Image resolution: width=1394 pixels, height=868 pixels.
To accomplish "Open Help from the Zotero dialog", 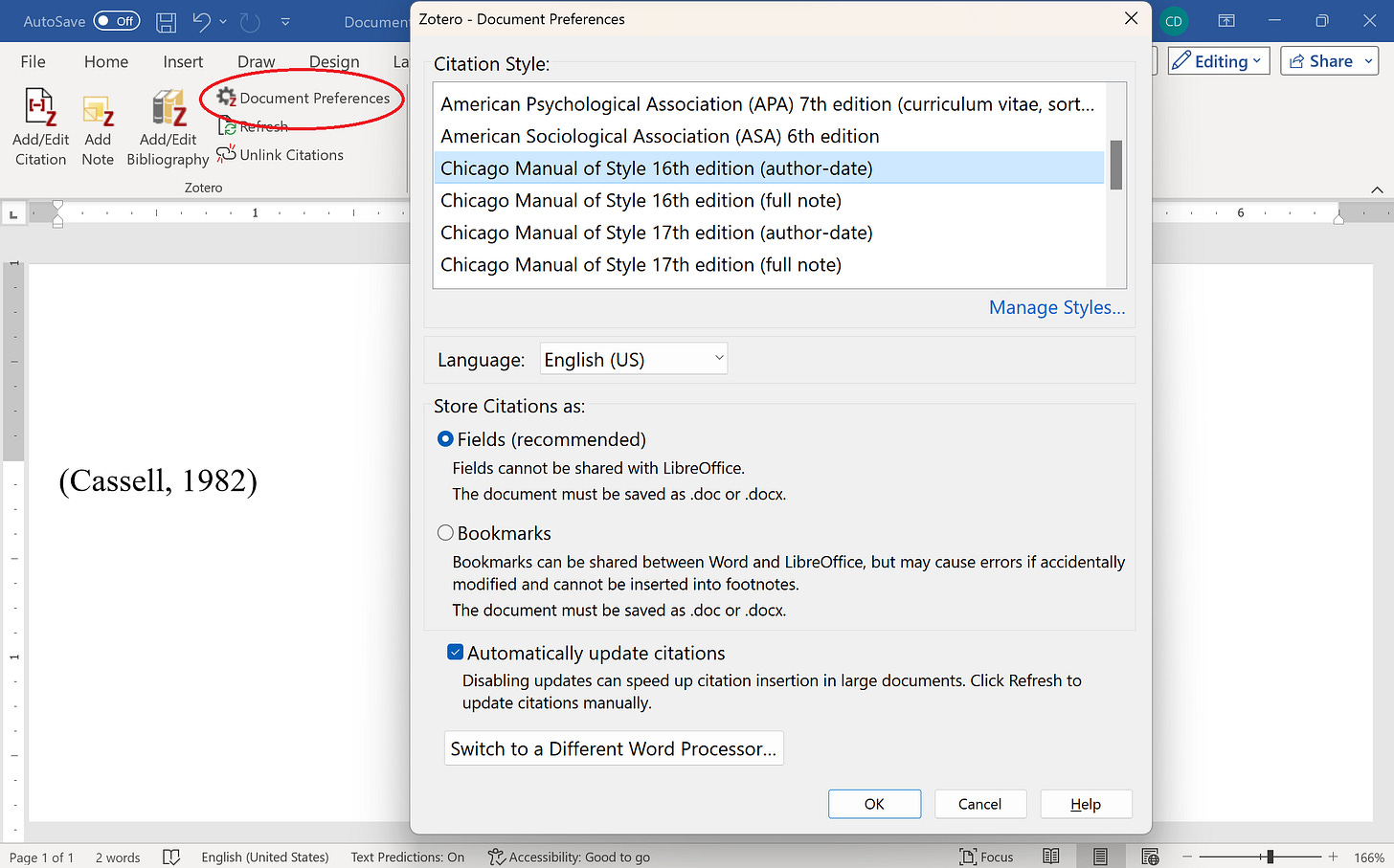I will [x=1086, y=804].
